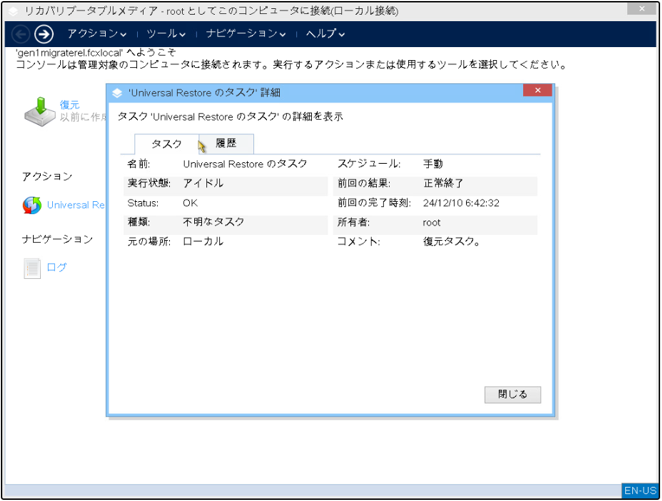Click the '名前:' field label
The width and height of the screenshot is (662, 501).
138,164
